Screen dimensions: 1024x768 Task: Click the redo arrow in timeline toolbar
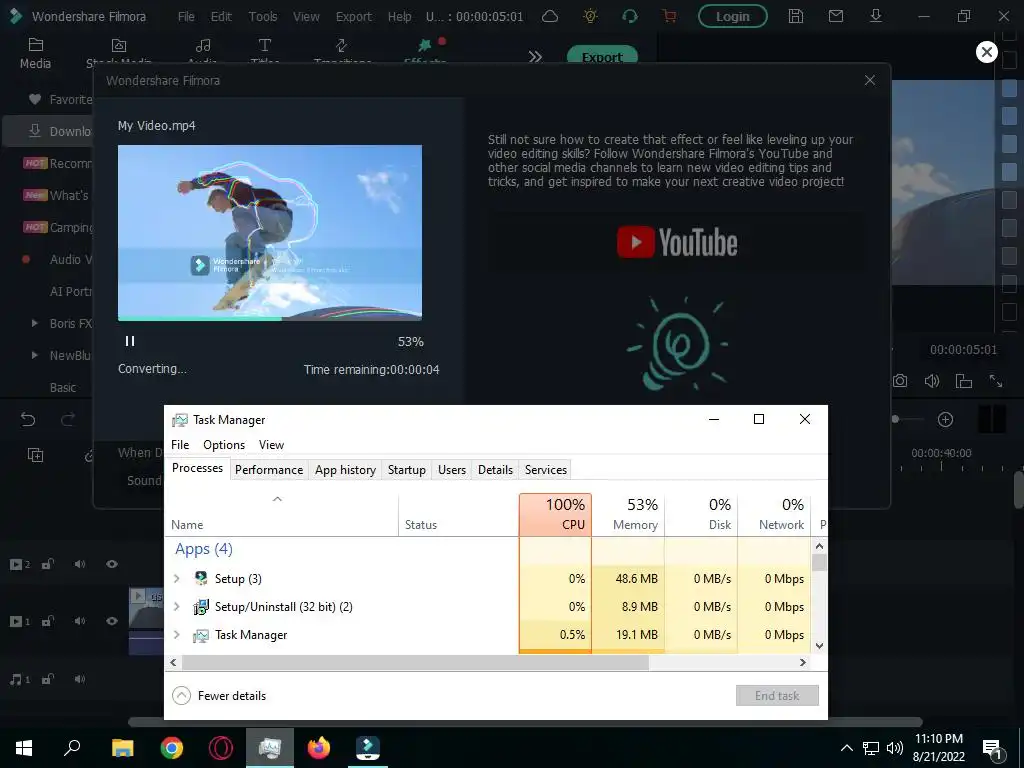click(68, 419)
